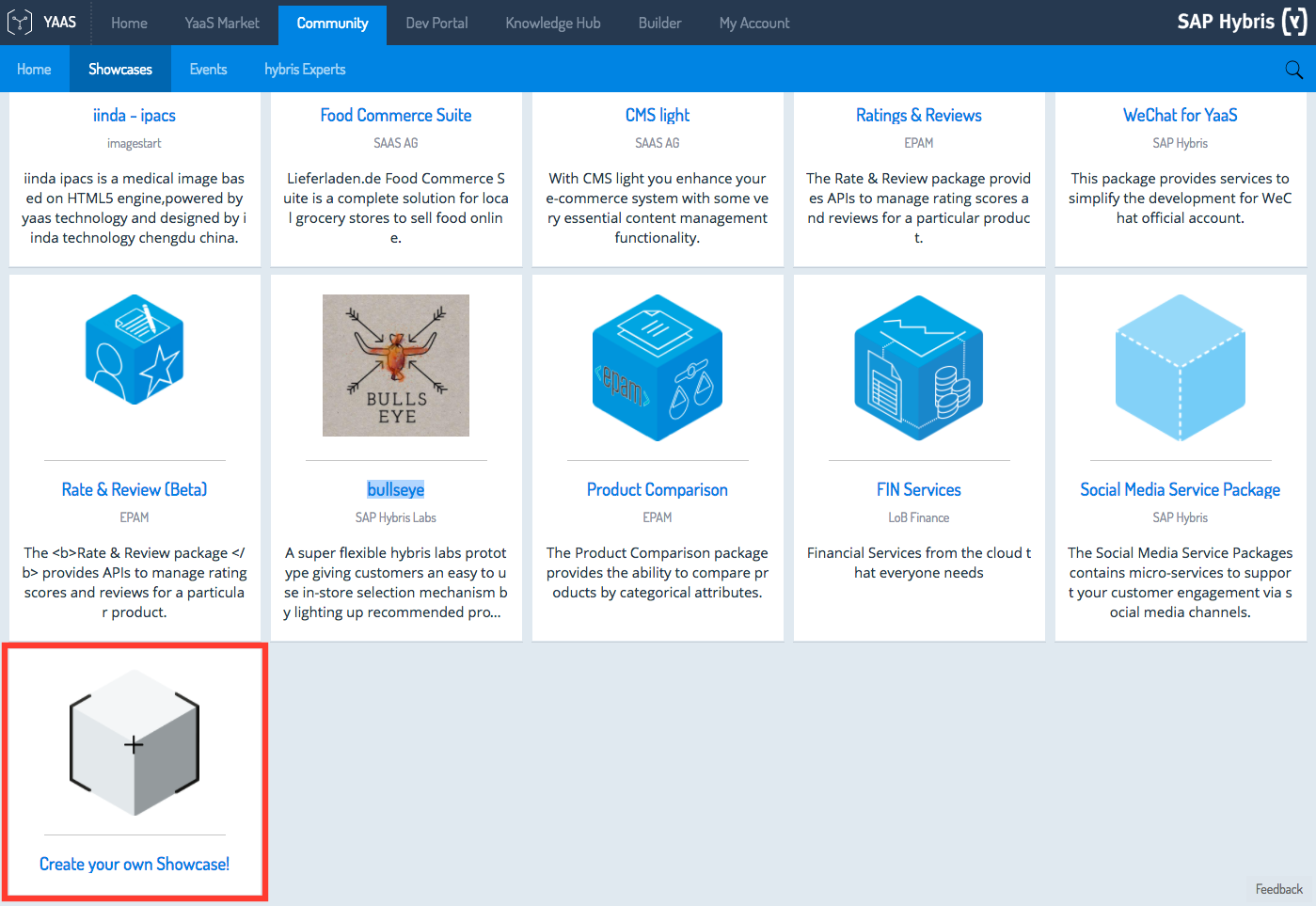Screen dimensions: 1316x906
Task: Select the Showcases subnavigation tab
Action: (x=120, y=70)
